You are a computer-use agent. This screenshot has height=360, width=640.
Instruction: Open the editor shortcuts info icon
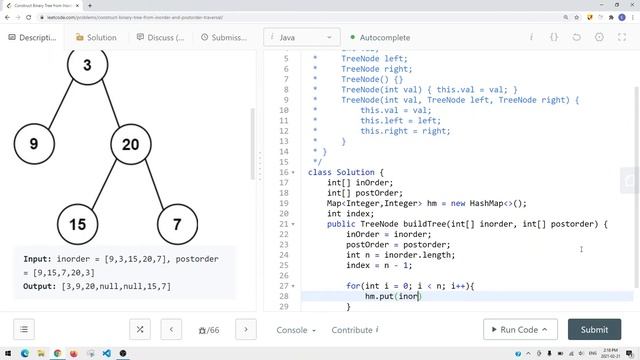coord(531,37)
